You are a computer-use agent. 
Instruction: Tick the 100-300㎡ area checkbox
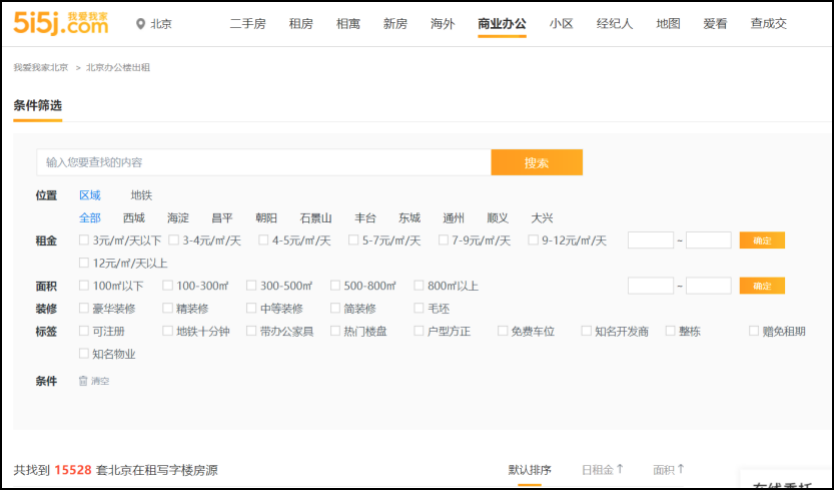click(x=168, y=286)
